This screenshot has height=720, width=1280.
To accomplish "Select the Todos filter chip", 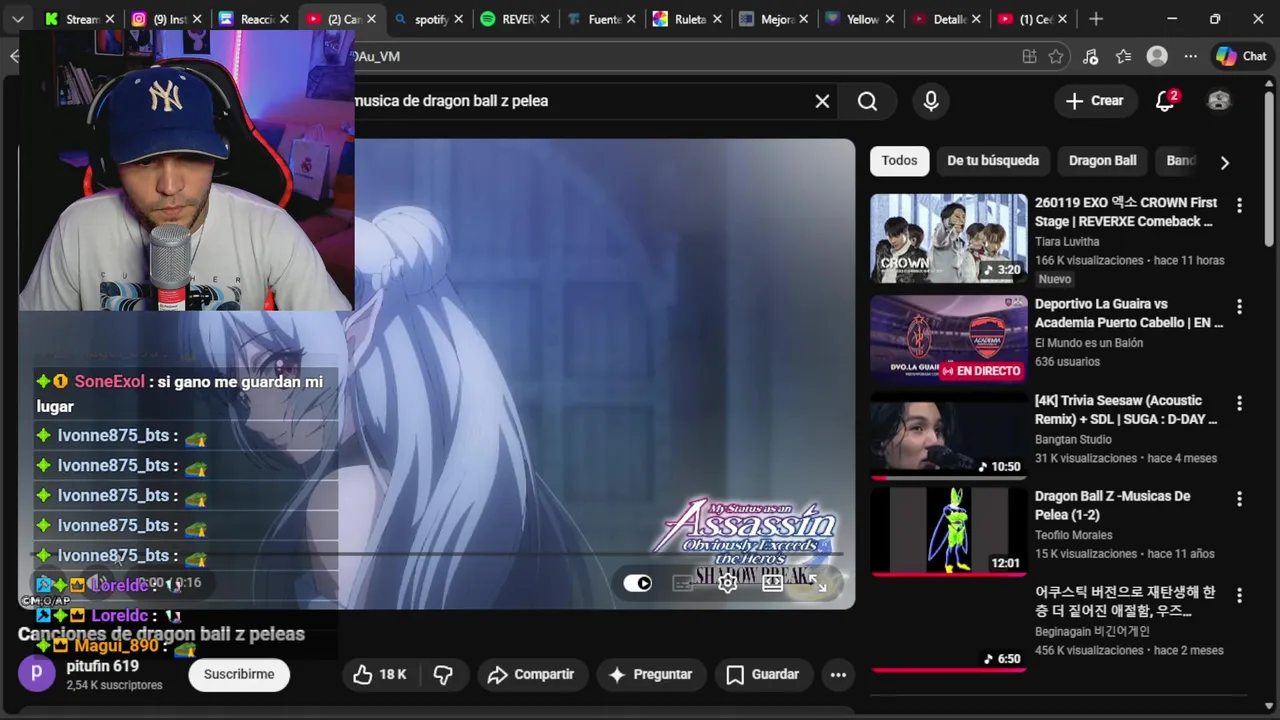I will pos(899,161).
